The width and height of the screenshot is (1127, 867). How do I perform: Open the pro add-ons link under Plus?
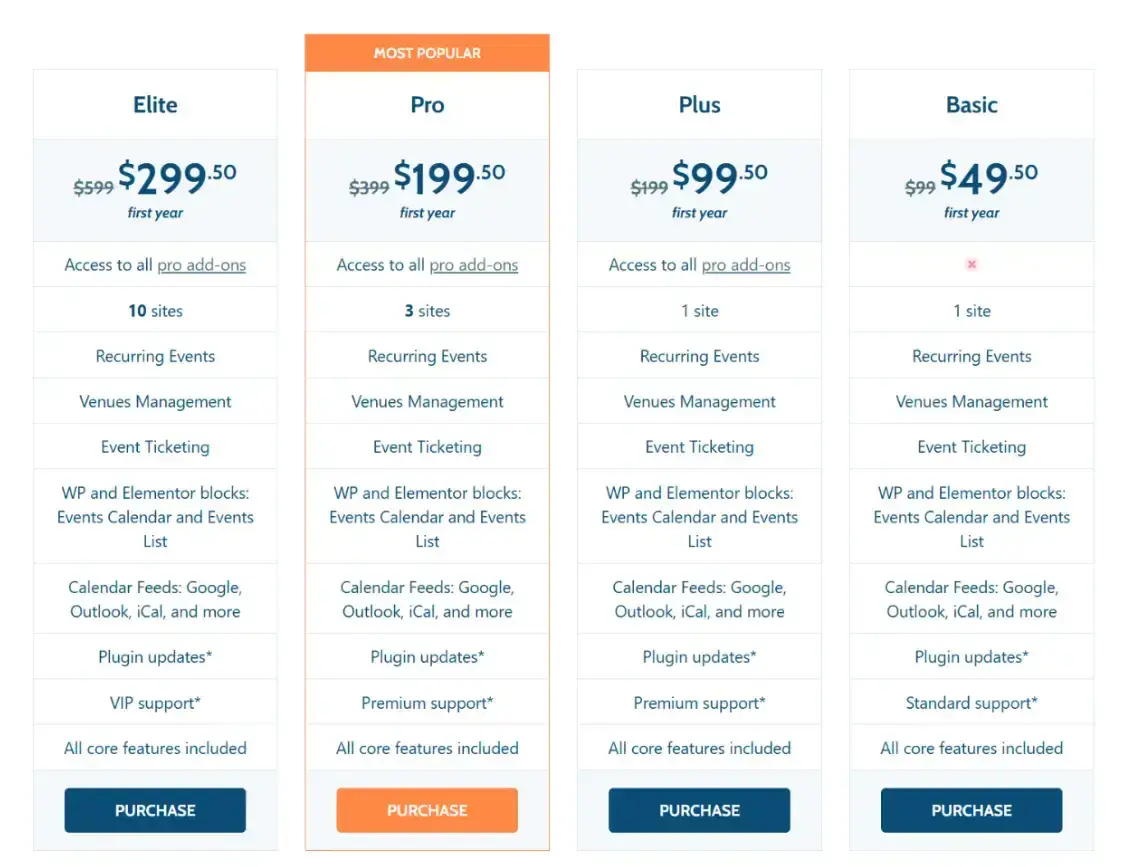point(746,265)
